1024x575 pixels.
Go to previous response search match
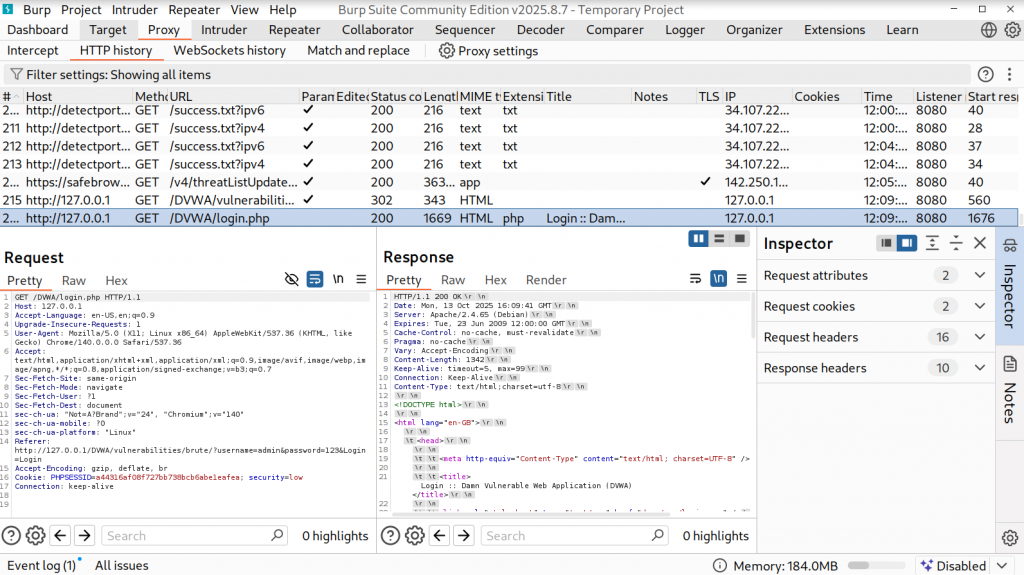click(440, 536)
